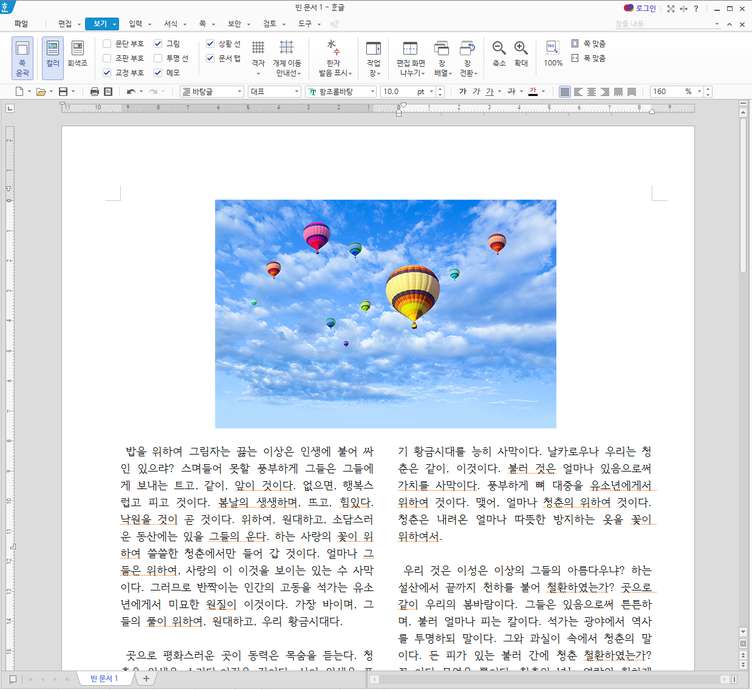Uncheck the 그림 checkbox

[158, 44]
